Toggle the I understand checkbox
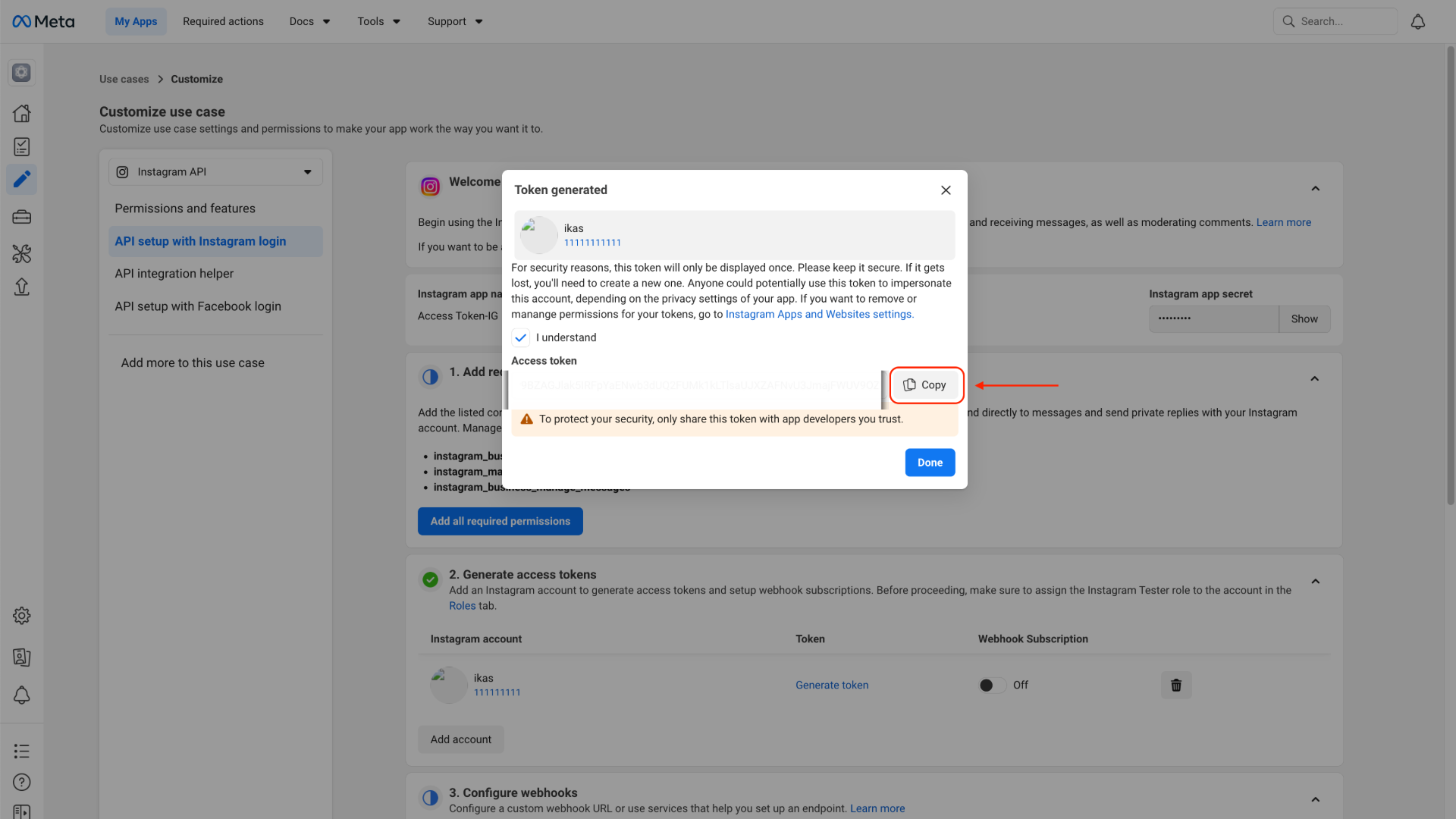This screenshot has height=819, width=1456. (x=520, y=337)
